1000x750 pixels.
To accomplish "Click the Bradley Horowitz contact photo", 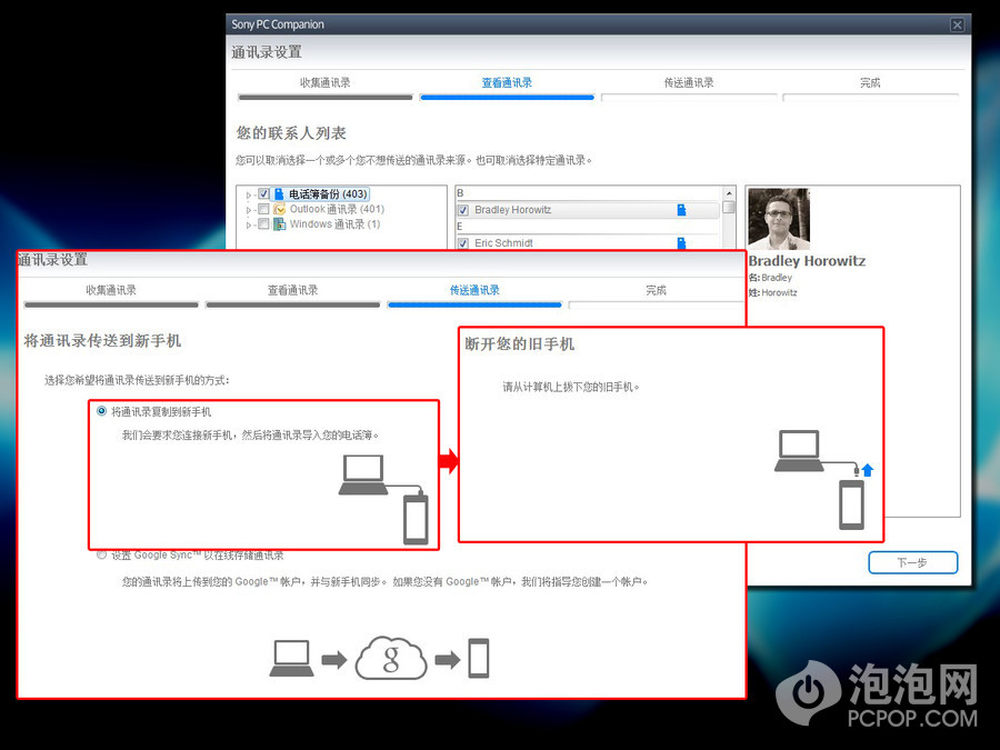I will tap(779, 218).
